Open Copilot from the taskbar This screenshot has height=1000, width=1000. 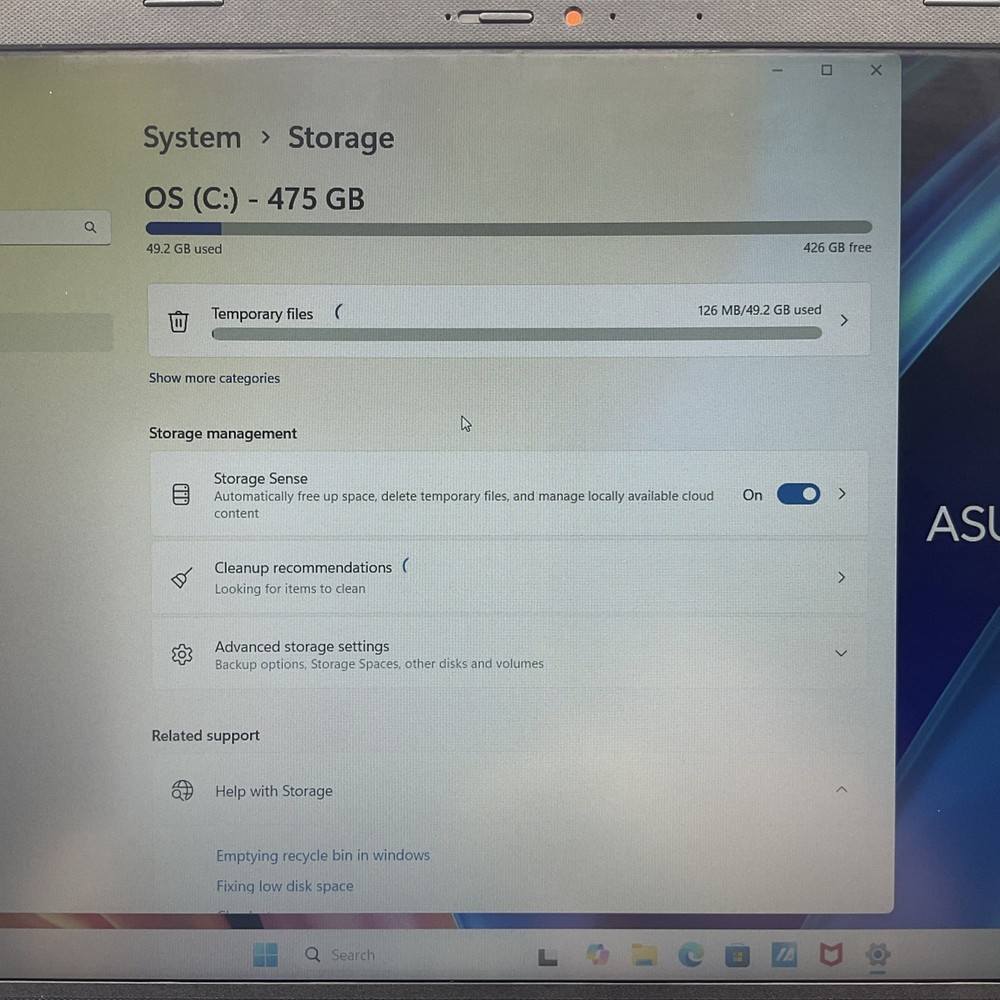click(x=598, y=955)
